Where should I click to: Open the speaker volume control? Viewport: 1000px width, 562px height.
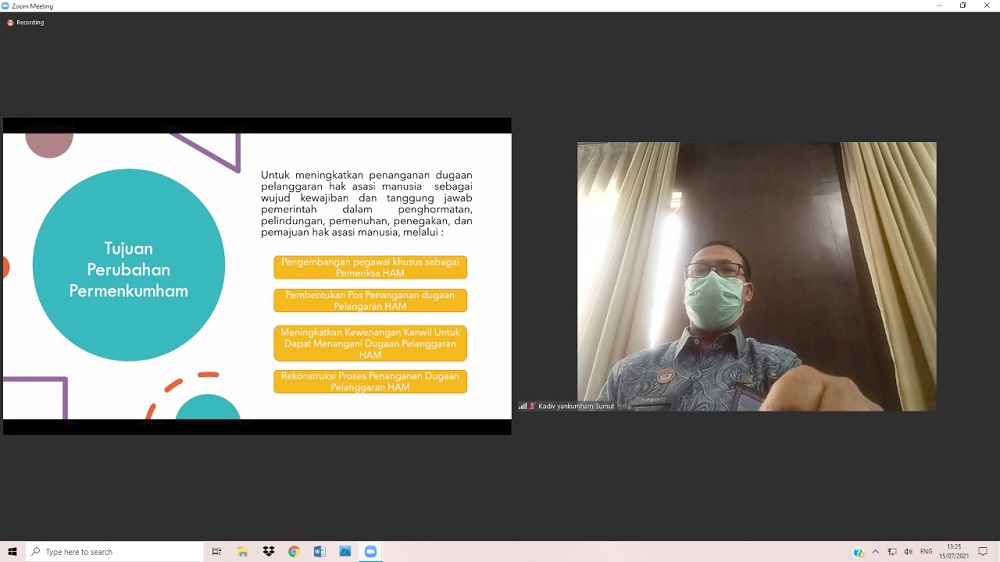(908, 552)
